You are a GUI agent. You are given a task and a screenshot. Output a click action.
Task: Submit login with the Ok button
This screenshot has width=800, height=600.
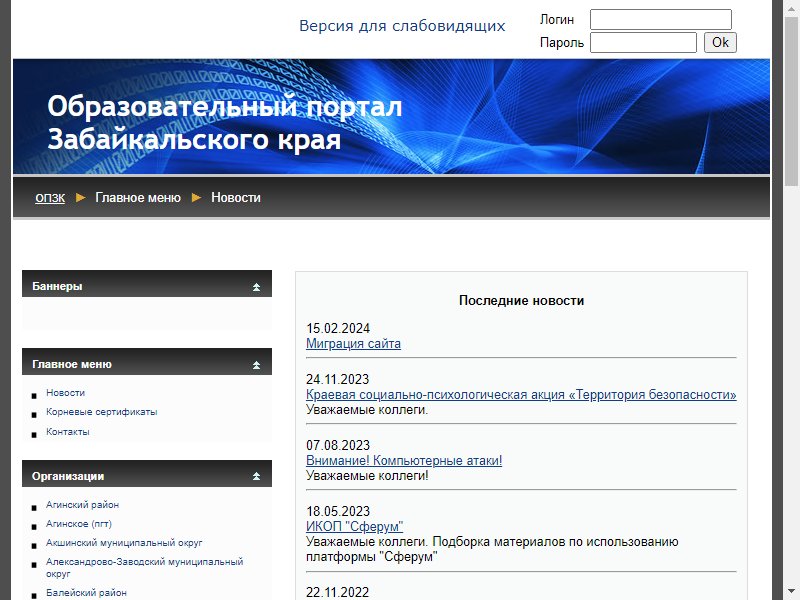pos(720,42)
